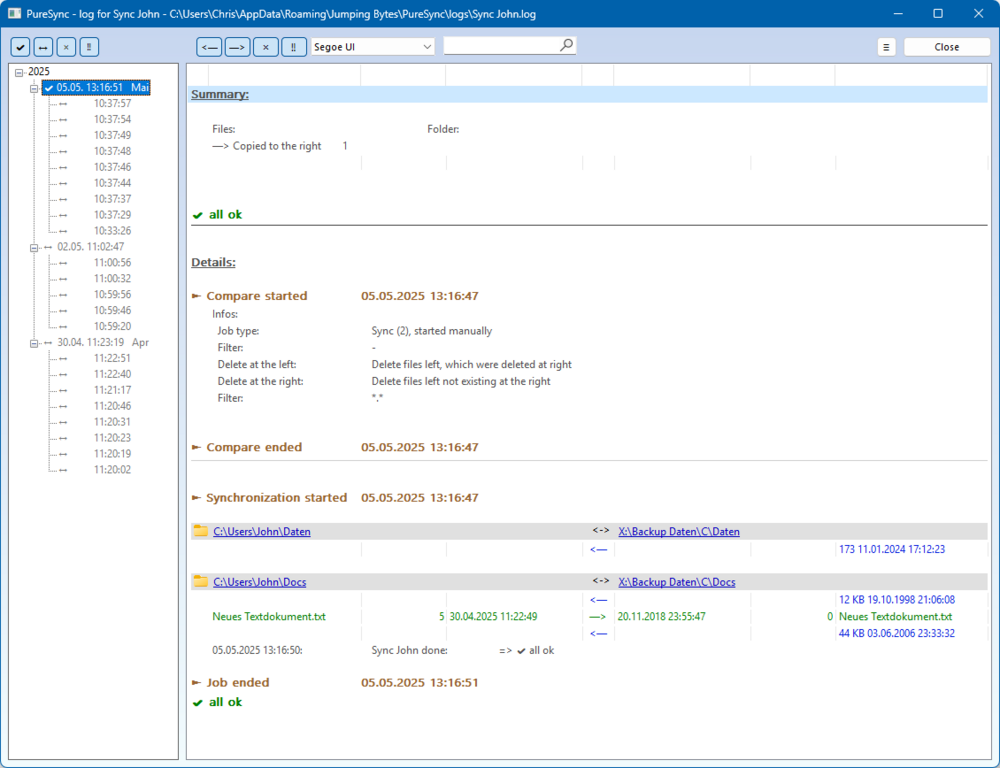1000x768 pixels.
Task: Select the 10:33:26 log entry
Action: click(x=112, y=231)
